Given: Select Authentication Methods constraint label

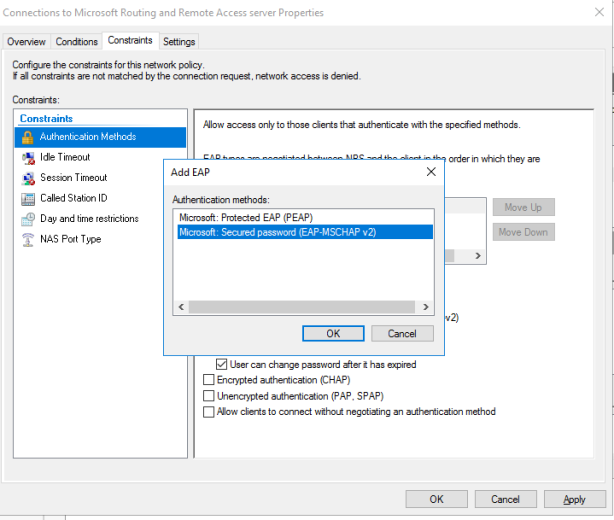Looking at the screenshot, I should tap(88, 137).
